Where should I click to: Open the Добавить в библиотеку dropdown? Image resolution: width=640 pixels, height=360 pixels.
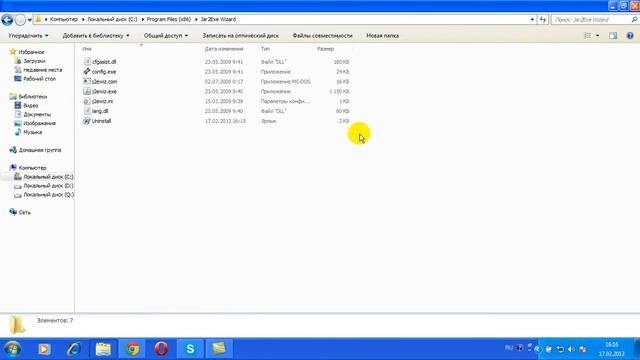point(96,36)
